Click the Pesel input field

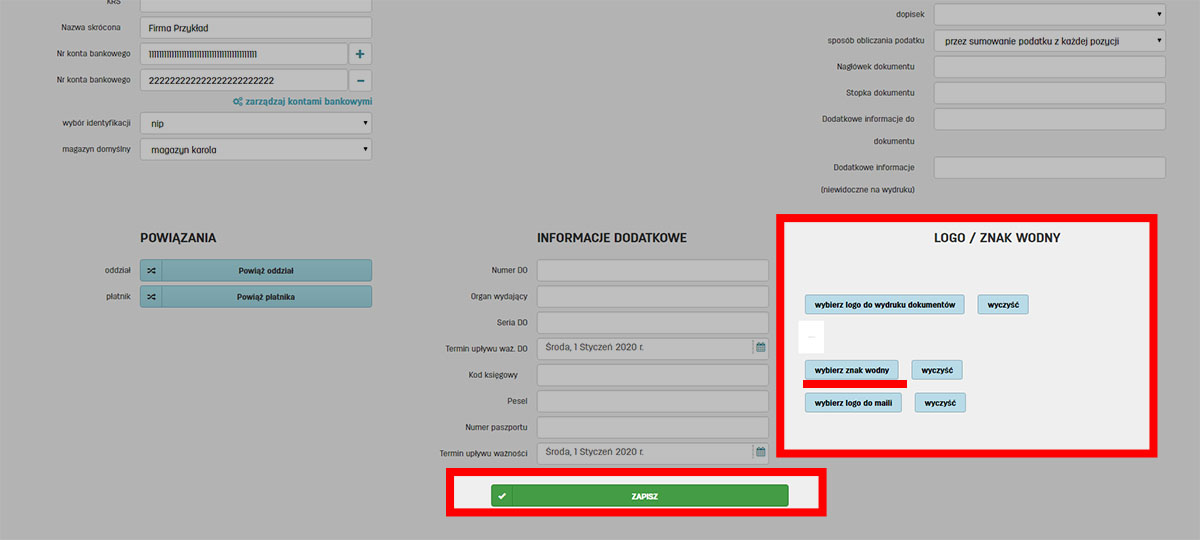tap(652, 401)
